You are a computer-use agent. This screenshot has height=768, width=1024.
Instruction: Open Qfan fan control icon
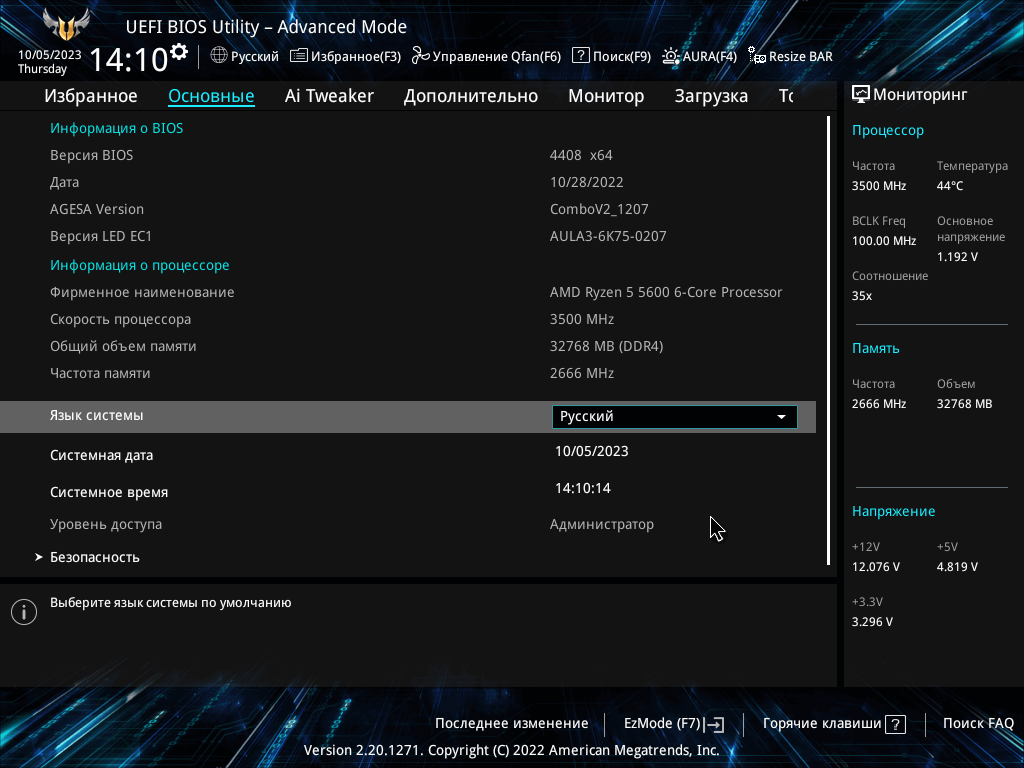pos(421,56)
